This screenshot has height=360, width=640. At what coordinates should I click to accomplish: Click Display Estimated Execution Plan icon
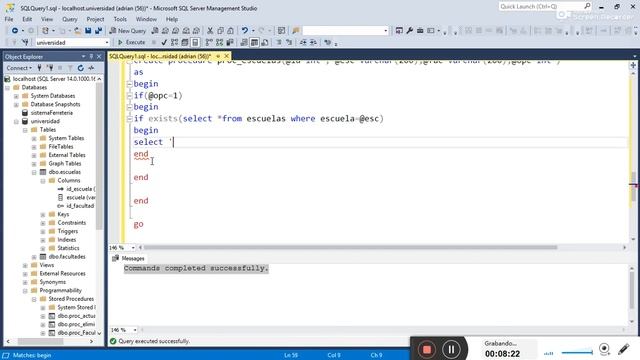pos(174,42)
